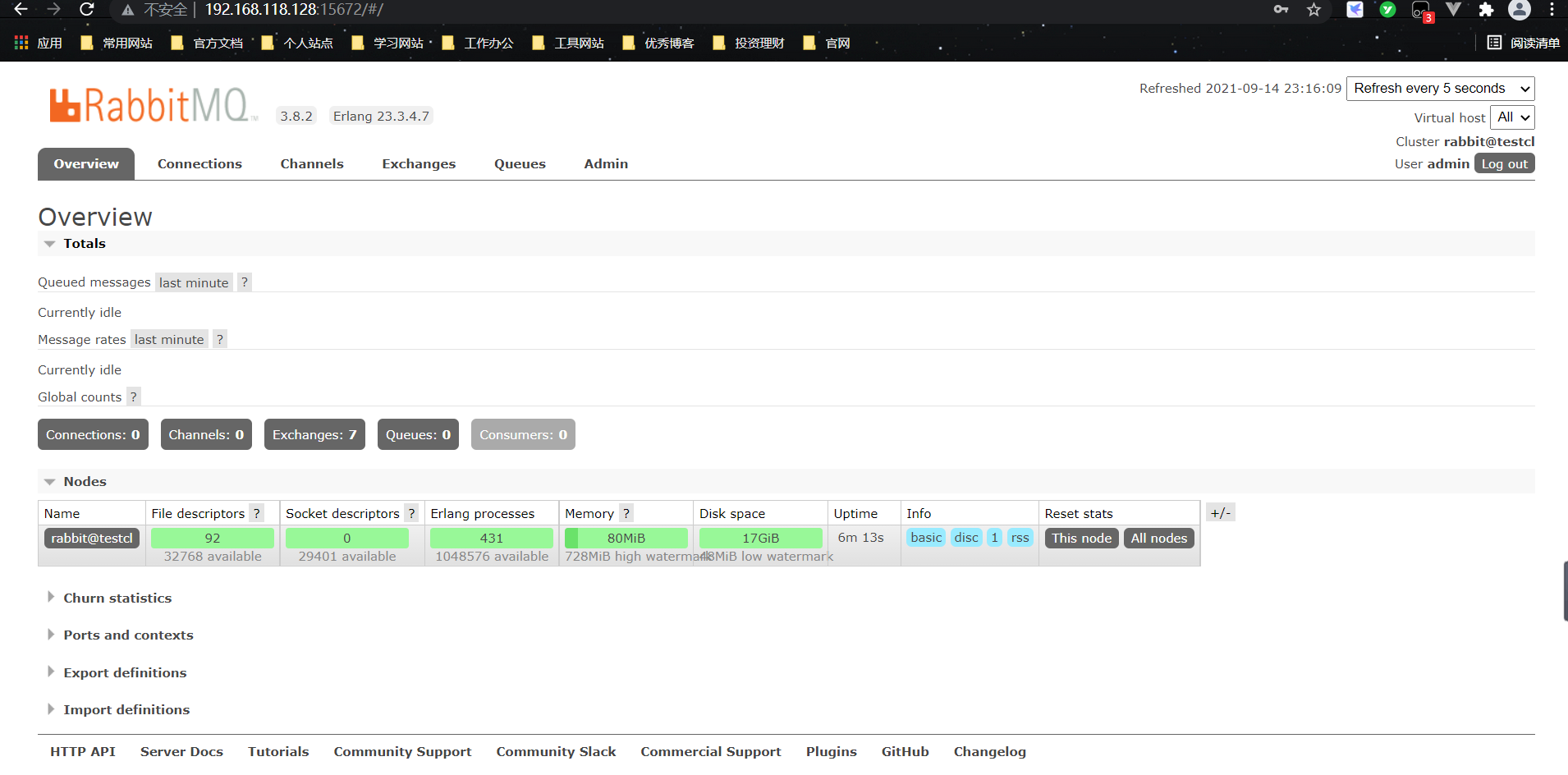
Task: Show help for Memory column
Action: [626, 513]
